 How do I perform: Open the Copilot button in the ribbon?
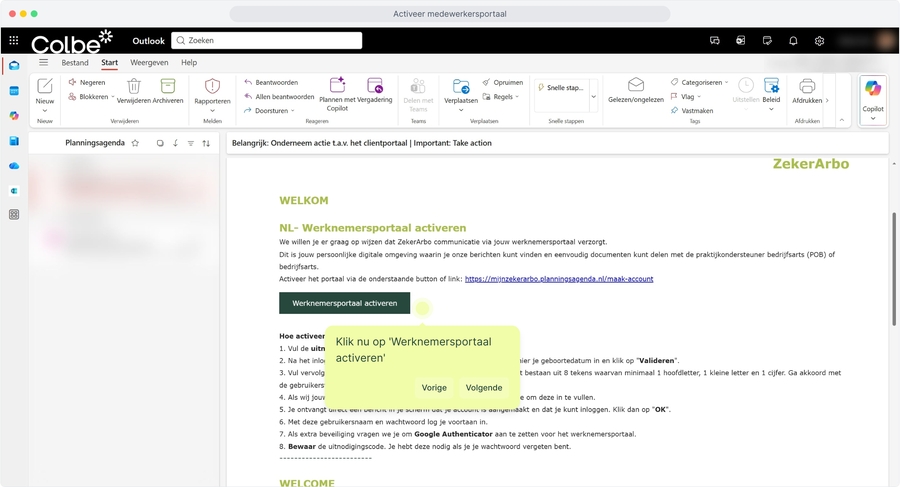pyautogui.click(x=873, y=93)
